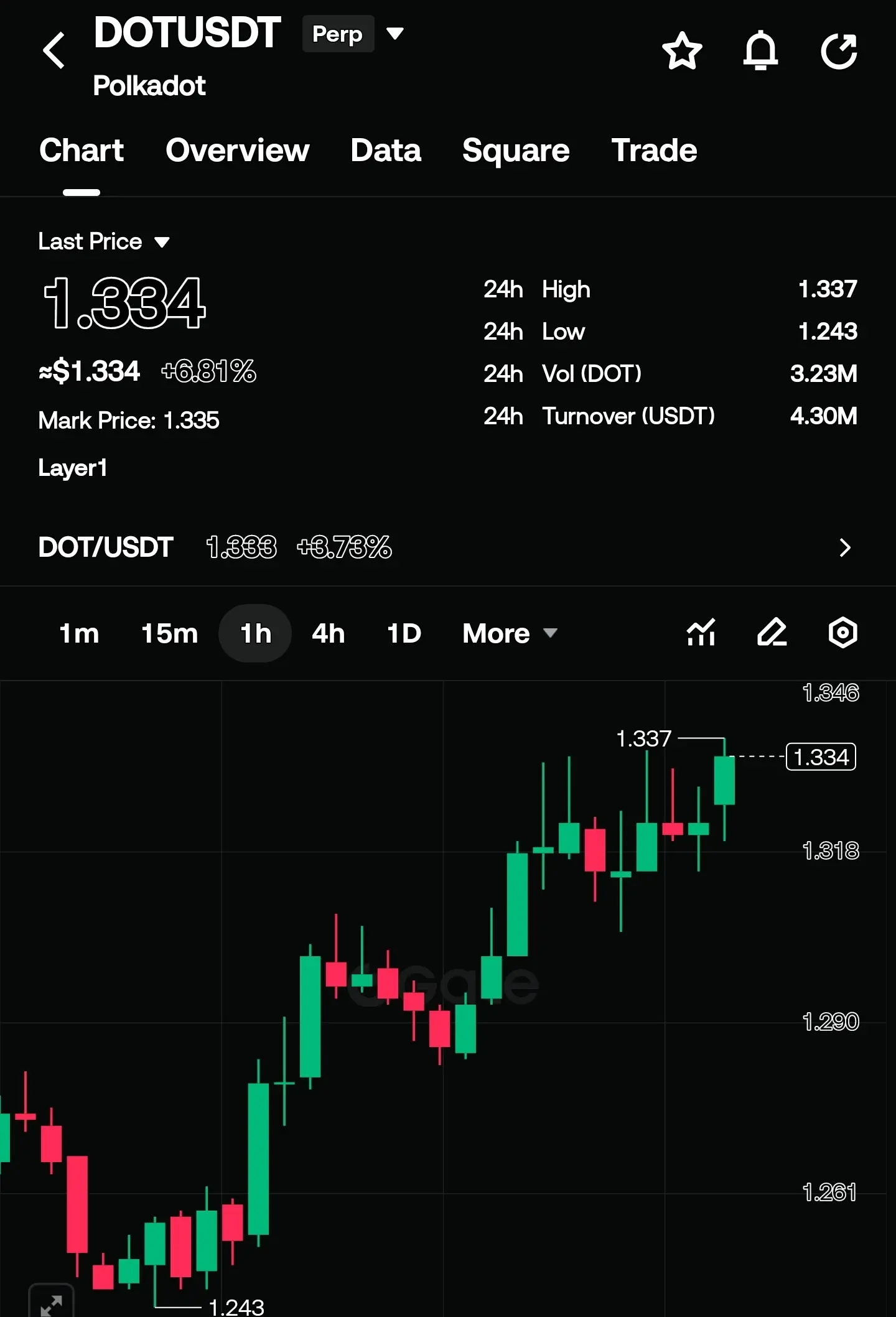Select the 1m timeframe
Viewport: 896px width, 1317px height.
[79, 633]
